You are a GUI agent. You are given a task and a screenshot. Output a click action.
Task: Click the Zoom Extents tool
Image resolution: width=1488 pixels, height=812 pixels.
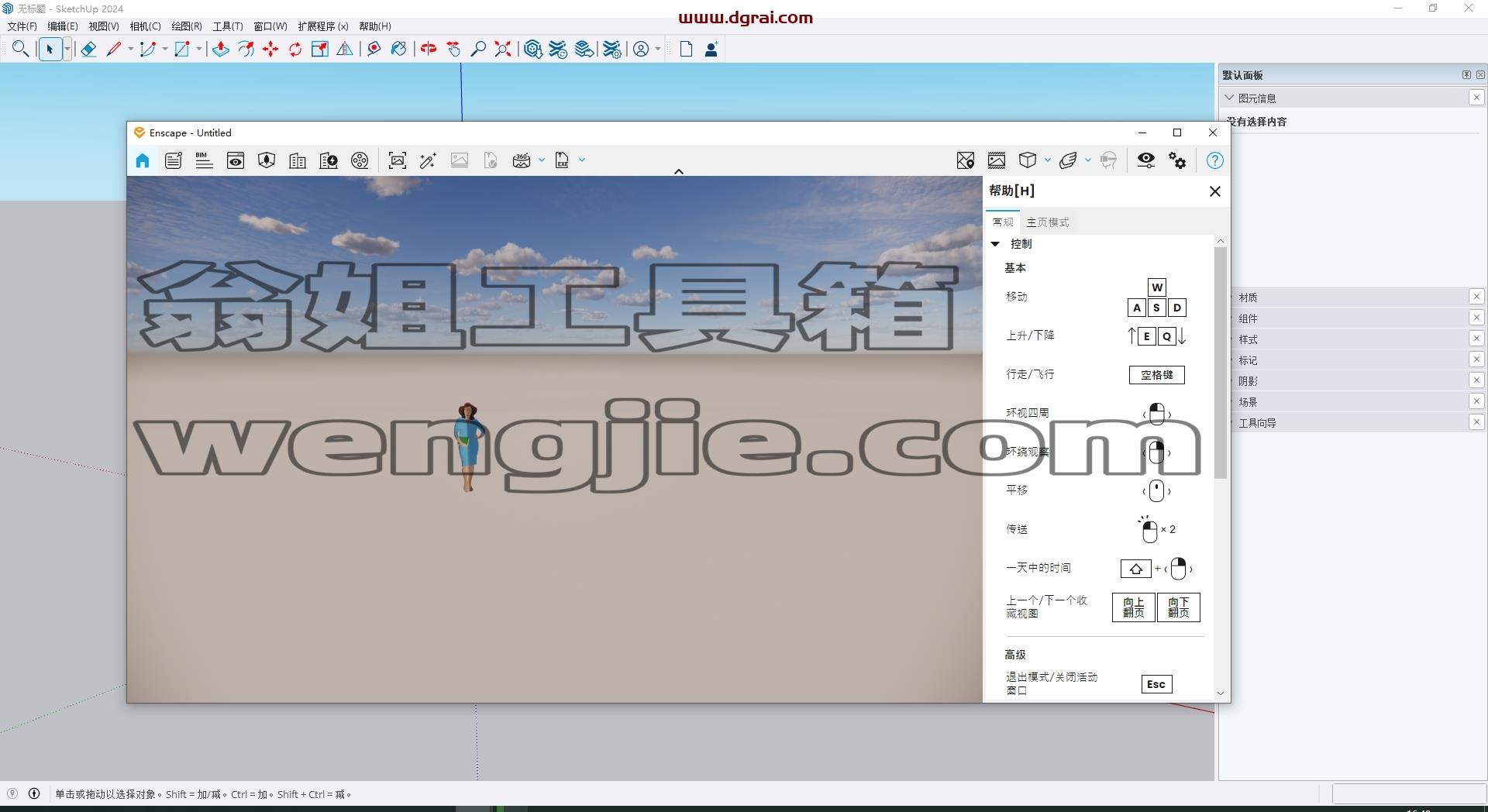click(503, 50)
